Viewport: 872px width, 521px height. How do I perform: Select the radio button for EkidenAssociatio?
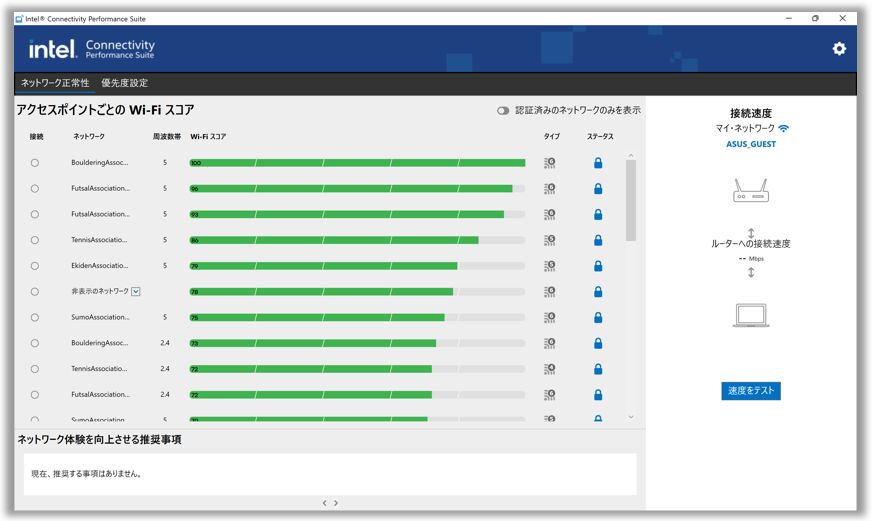[x=34, y=266]
